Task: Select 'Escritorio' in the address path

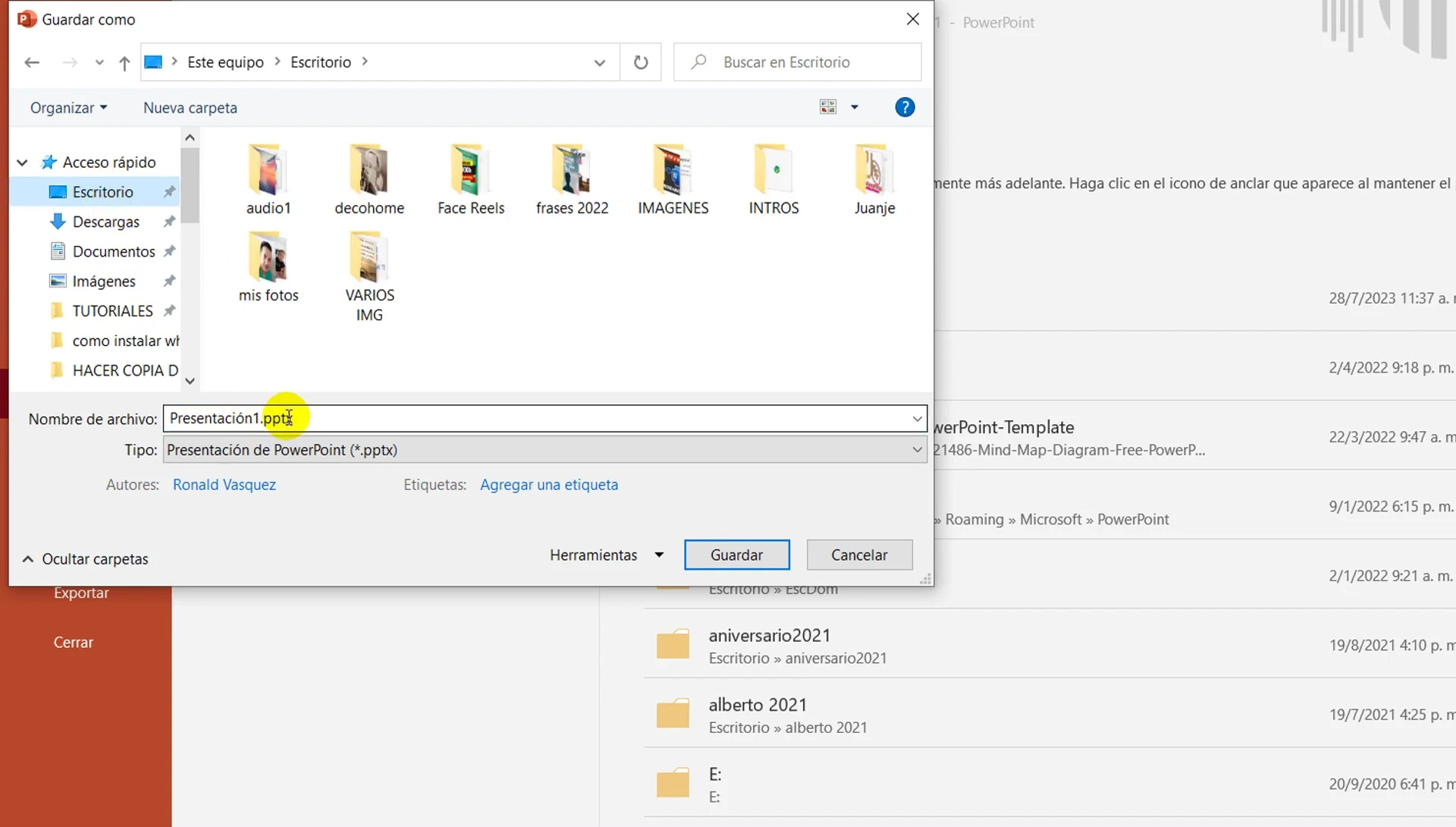Action: tap(321, 62)
